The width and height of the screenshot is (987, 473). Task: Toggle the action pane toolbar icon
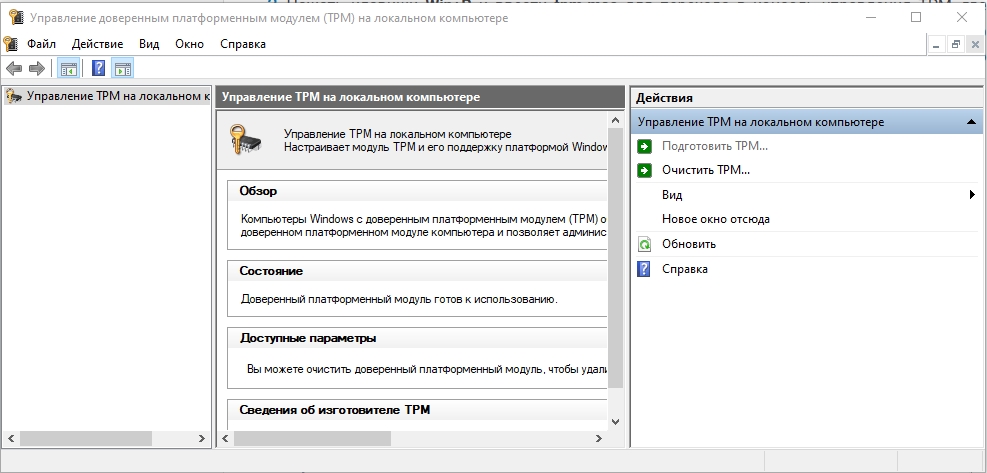(x=123, y=68)
